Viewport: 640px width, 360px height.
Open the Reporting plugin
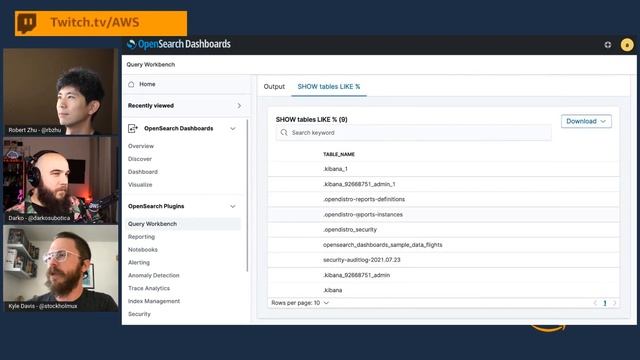(141, 237)
